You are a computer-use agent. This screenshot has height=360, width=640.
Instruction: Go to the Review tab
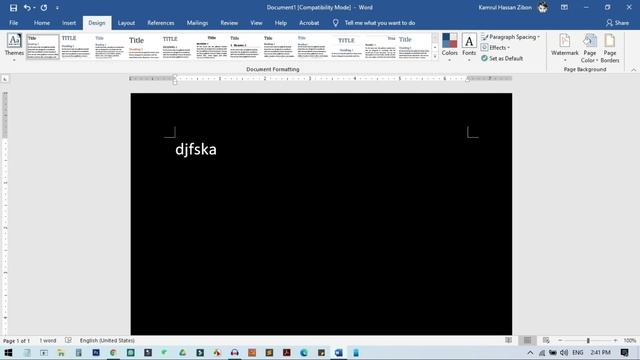pos(229,23)
